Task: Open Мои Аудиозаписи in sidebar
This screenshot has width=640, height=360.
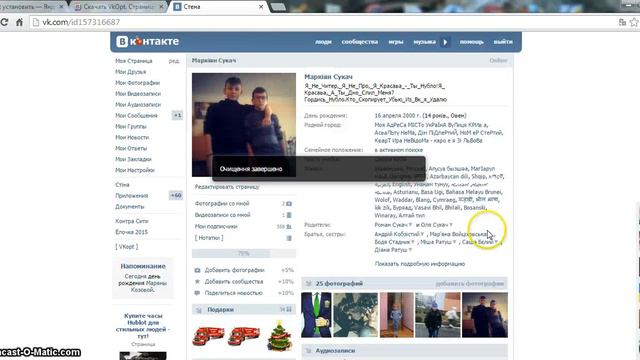Action: pyautogui.click(x=138, y=105)
